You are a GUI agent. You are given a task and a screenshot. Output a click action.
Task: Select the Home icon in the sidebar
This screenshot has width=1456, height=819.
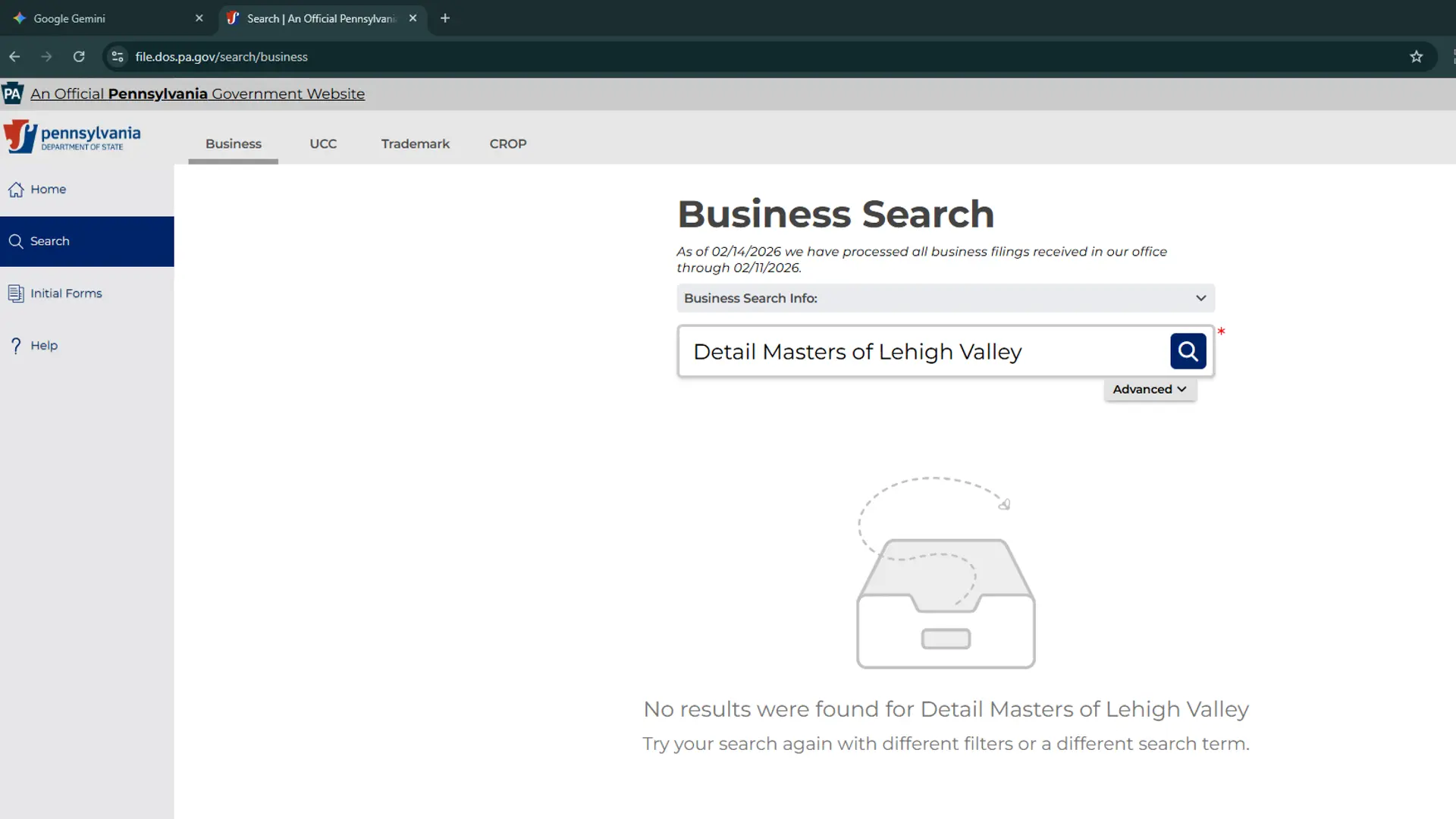[17, 190]
